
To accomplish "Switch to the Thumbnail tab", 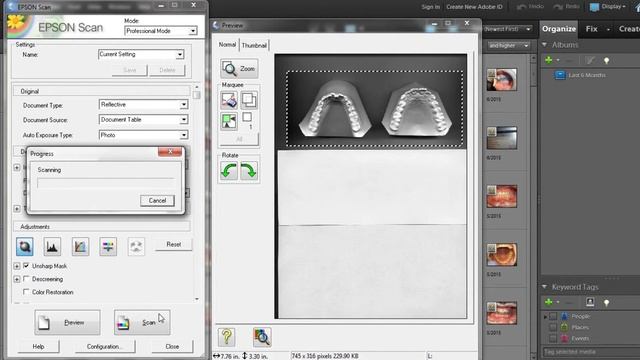I will tap(254, 45).
